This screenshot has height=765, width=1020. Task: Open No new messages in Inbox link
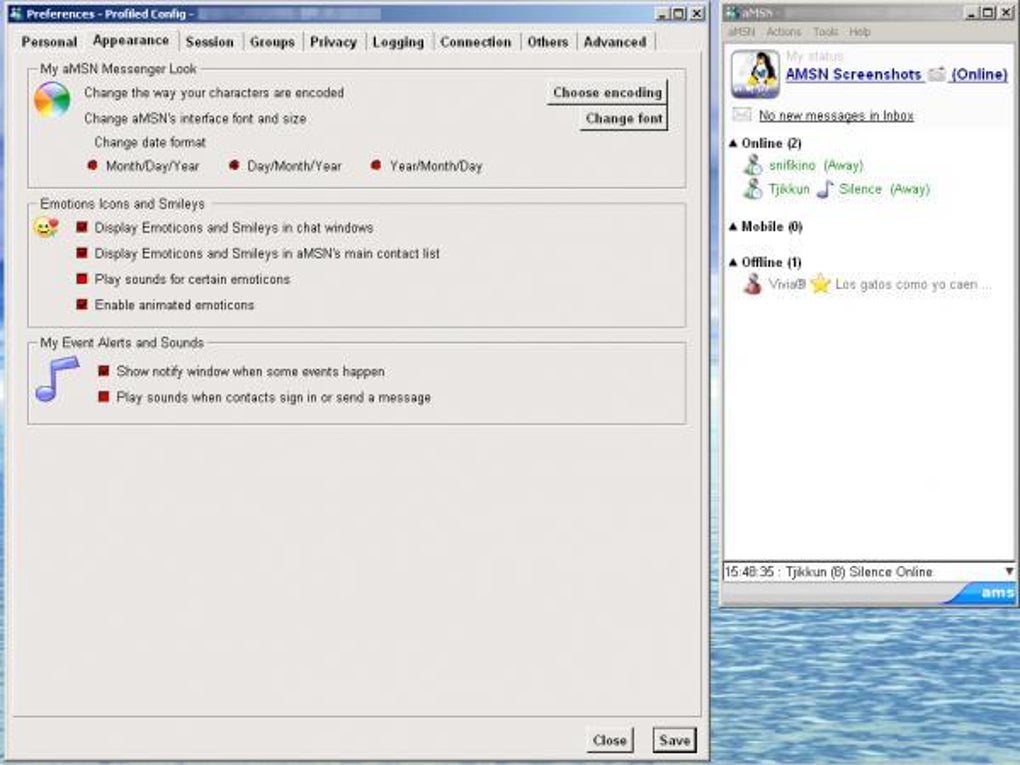(836, 116)
